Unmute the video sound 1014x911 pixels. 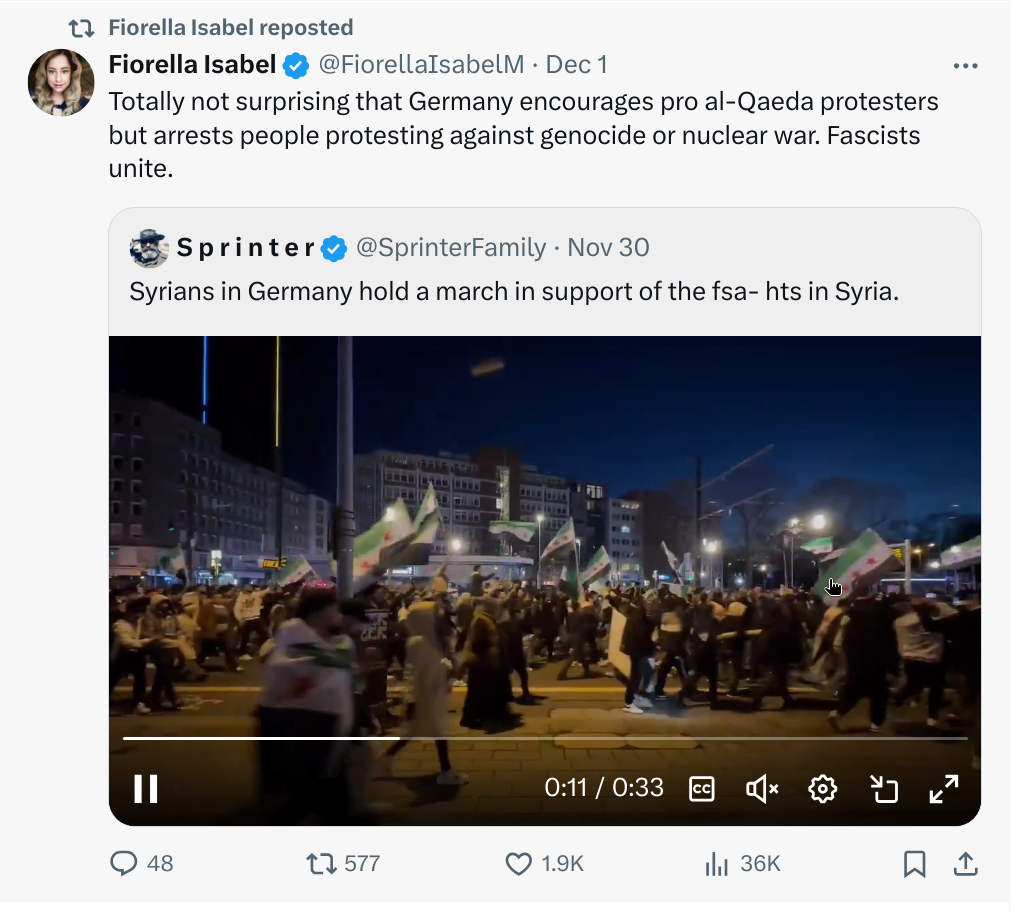[x=762, y=789]
